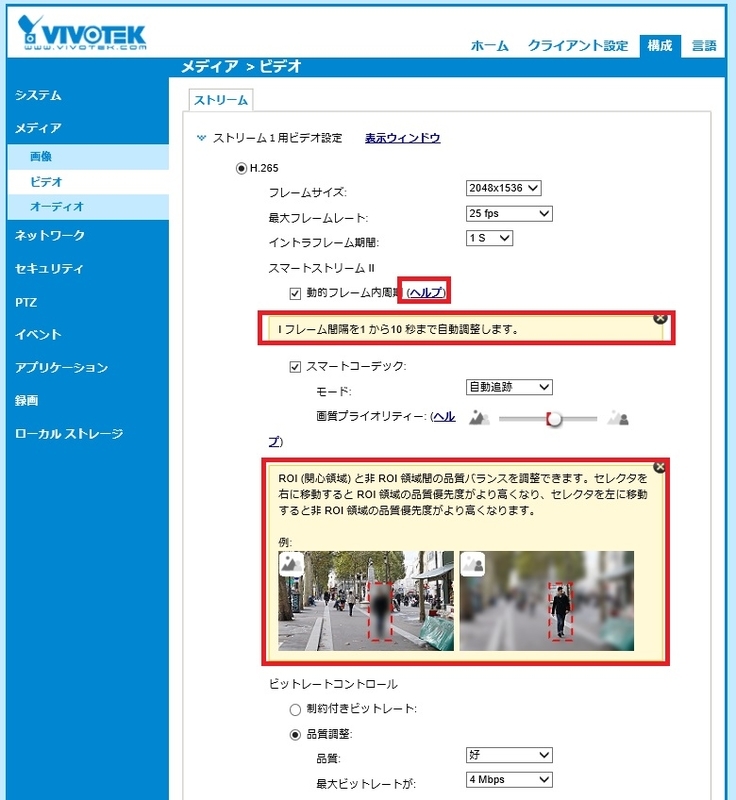Image resolution: width=736 pixels, height=800 pixels.
Task: Open the 最大フレームレート 25 fps dropdown
Action: (509, 213)
